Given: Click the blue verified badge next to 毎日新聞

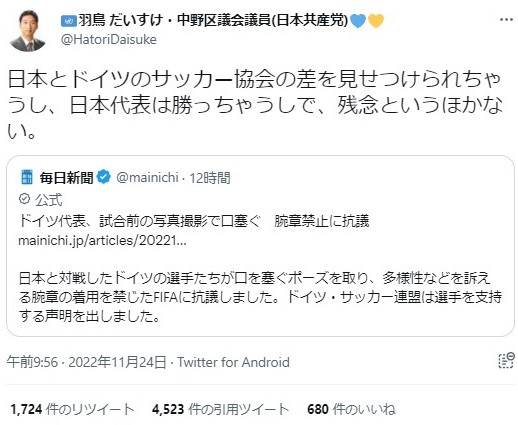Looking at the screenshot, I should point(104,177).
